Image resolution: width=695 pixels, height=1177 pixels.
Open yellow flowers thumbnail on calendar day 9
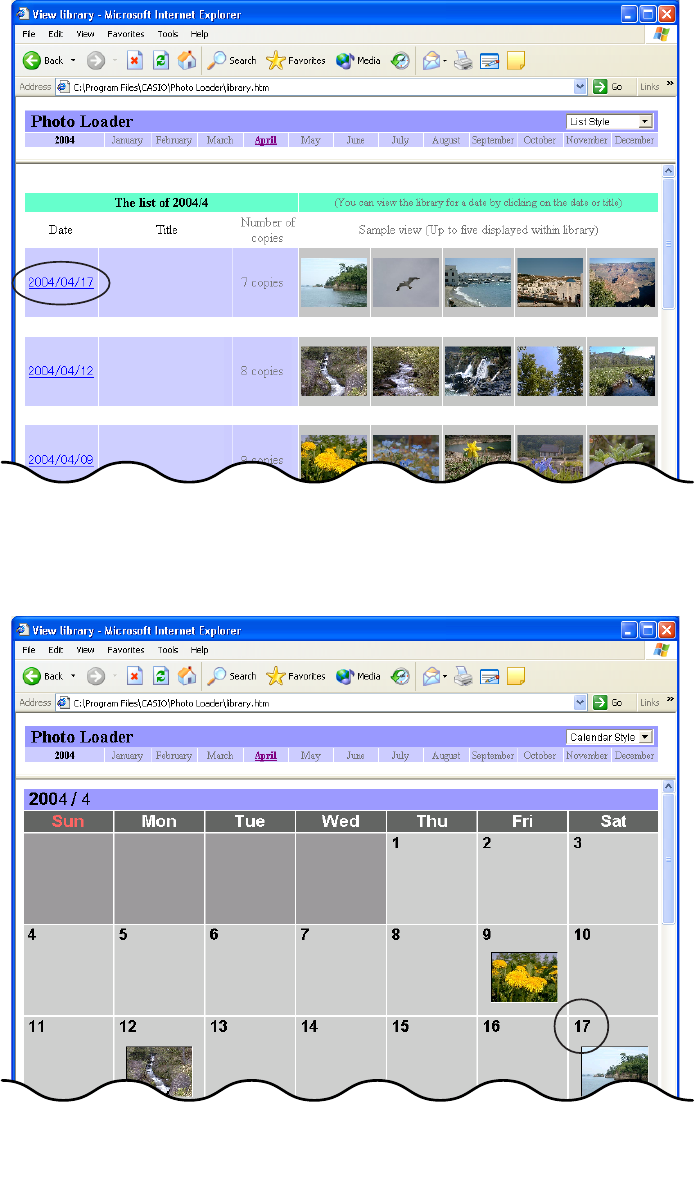click(524, 977)
